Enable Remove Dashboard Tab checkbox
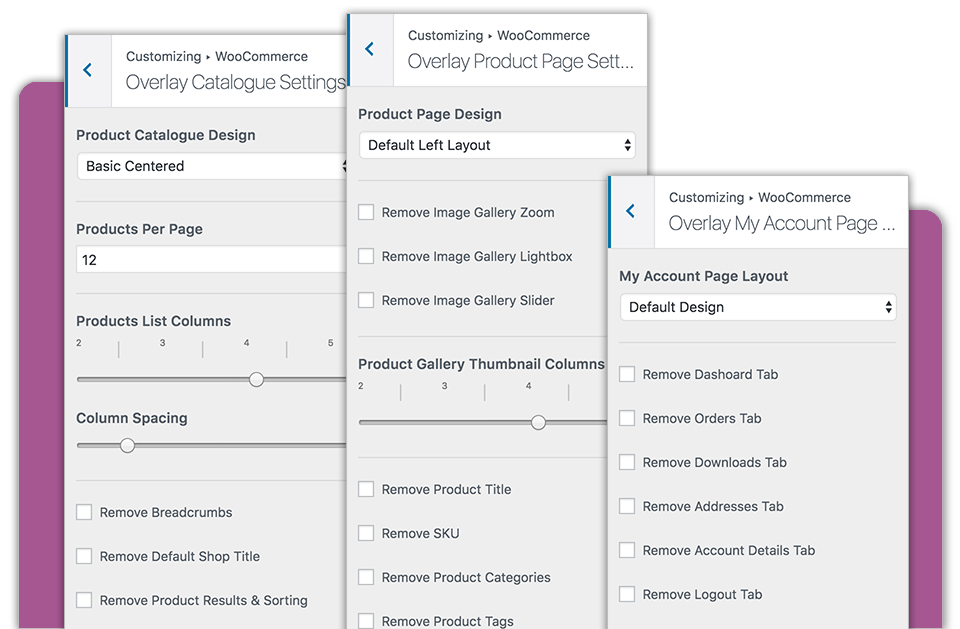The width and height of the screenshot is (960, 629). (628, 374)
